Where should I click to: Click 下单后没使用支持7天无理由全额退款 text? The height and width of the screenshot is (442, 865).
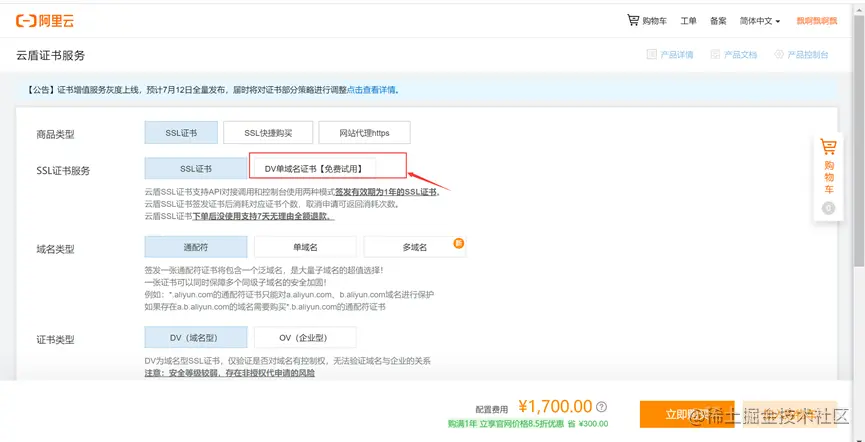(263, 216)
